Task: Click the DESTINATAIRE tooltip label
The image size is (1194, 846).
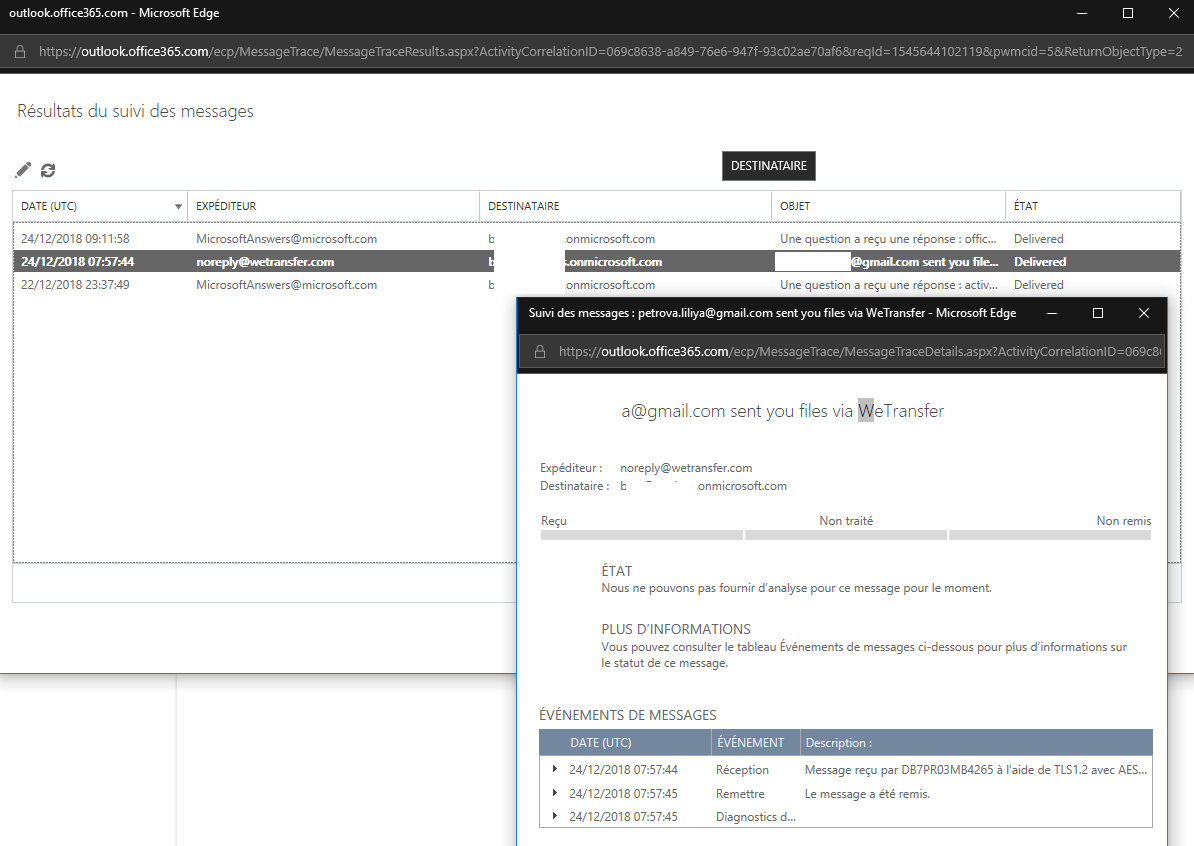Action: coord(768,166)
